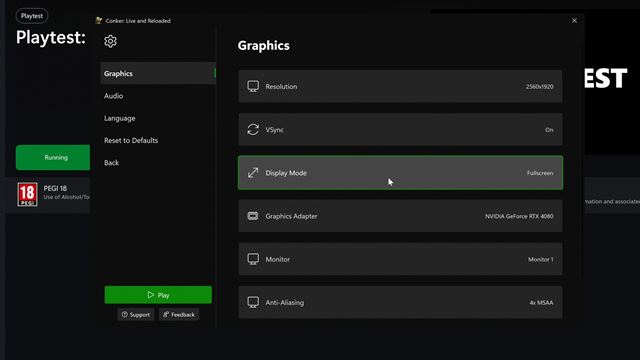Open the Language settings tab
The height and width of the screenshot is (360, 640).
[x=158, y=118]
